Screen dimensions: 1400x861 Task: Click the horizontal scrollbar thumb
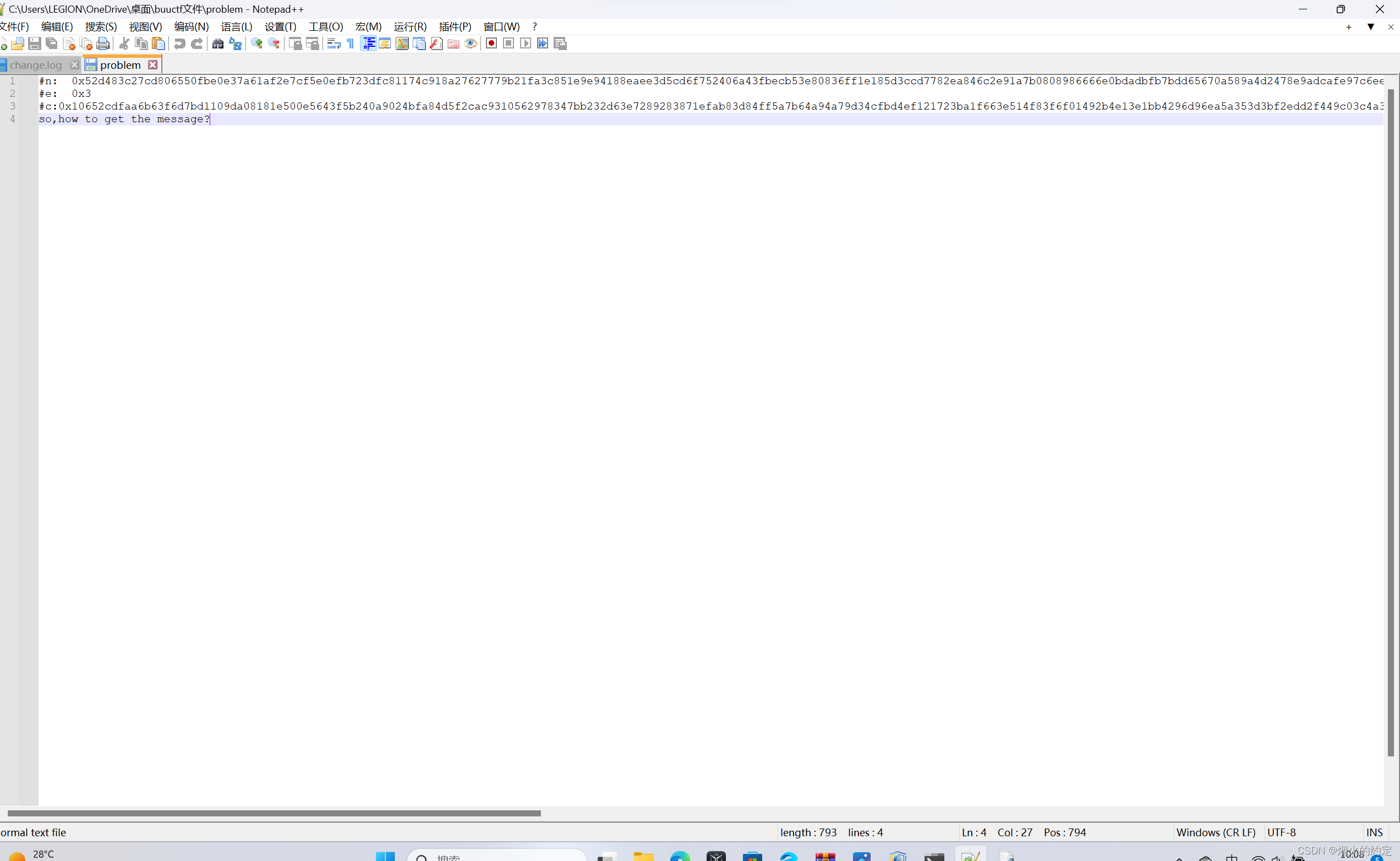point(273,813)
